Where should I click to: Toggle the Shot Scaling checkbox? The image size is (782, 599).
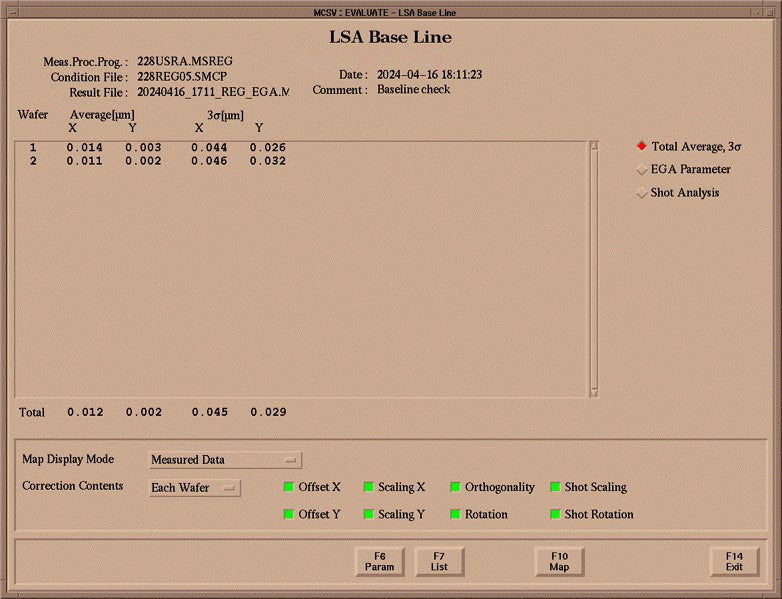(555, 487)
